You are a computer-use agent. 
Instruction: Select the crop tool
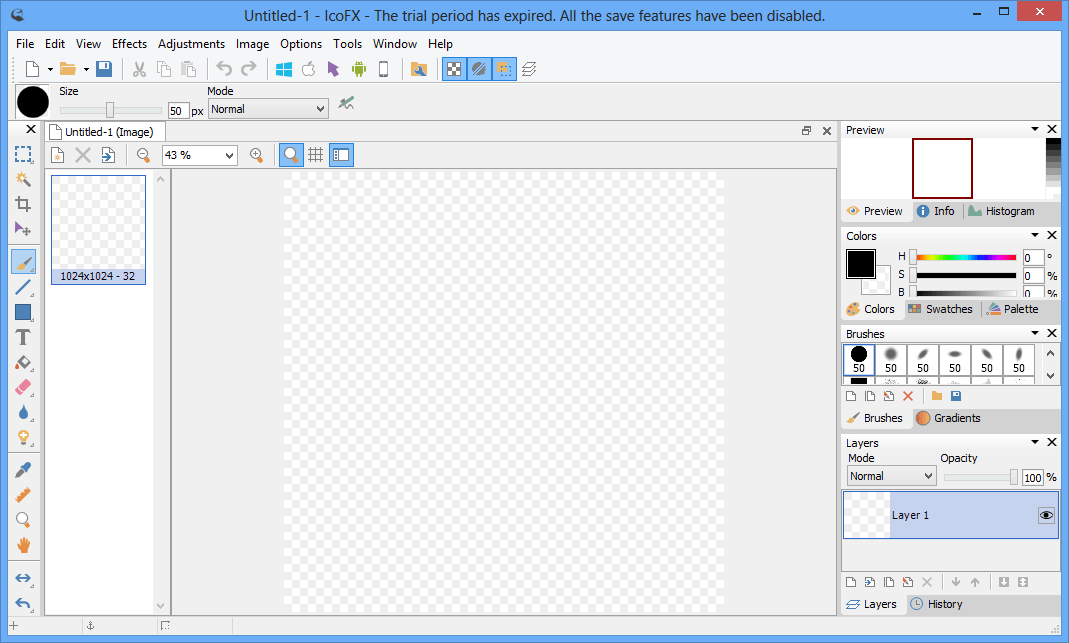(x=23, y=204)
